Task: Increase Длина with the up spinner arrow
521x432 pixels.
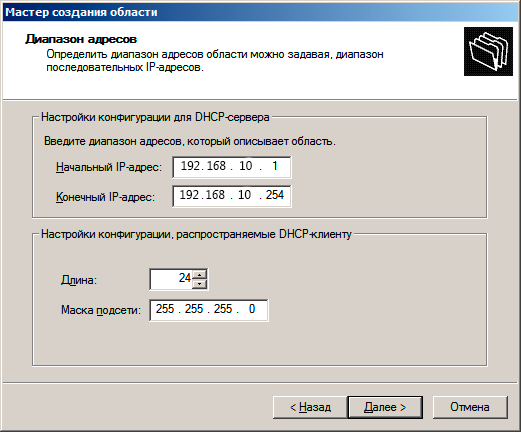Action: point(200,275)
